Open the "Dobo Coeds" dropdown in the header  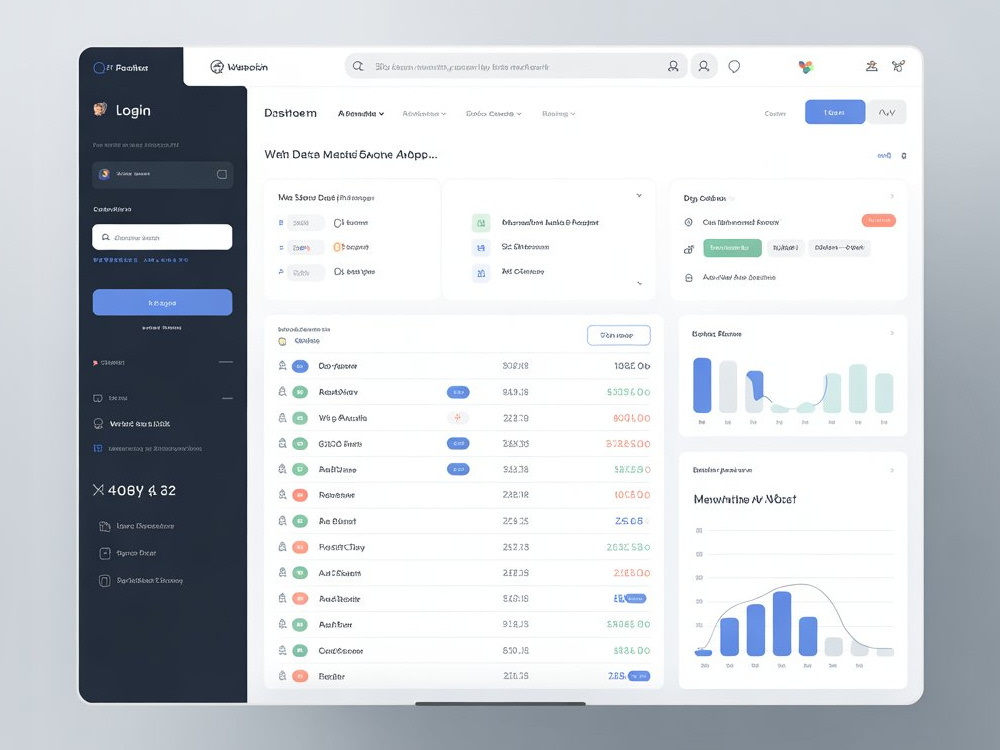494,114
